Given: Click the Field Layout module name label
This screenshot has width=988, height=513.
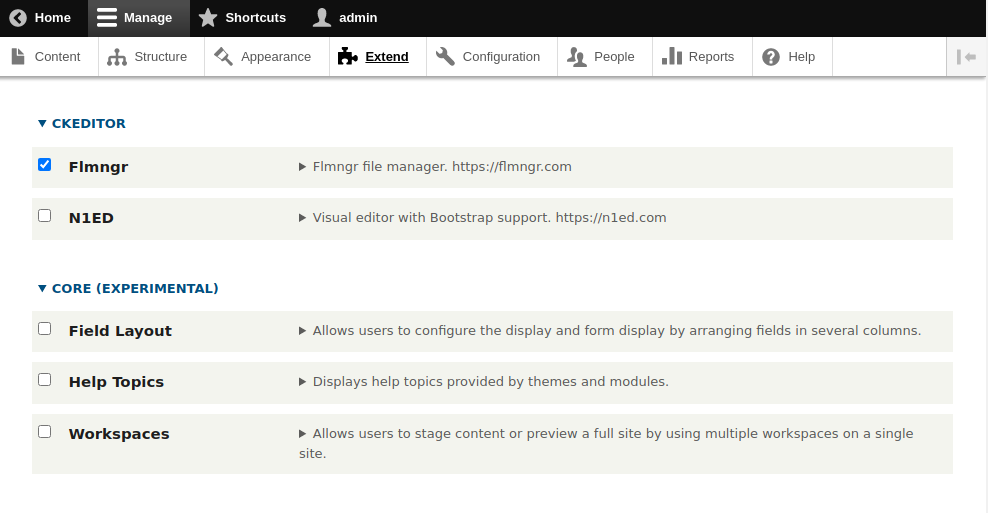Looking at the screenshot, I should [x=120, y=331].
